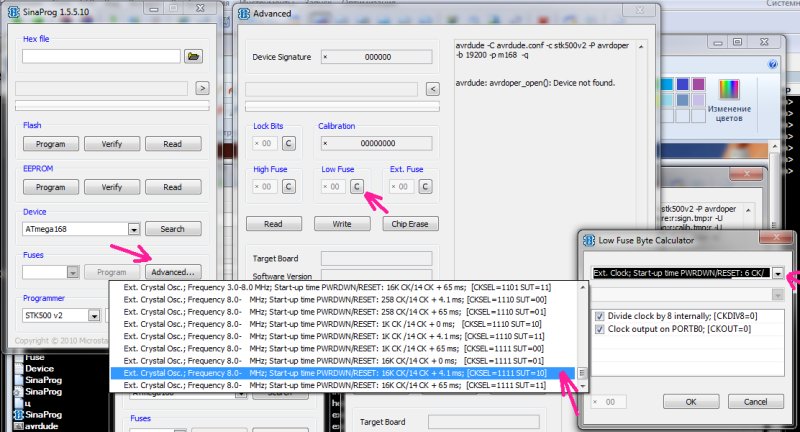Image resolution: width=800 pixels, height=432 pixels.
Task: Select option CKSEL=1101 SUT=11
Action: [343, 287]
